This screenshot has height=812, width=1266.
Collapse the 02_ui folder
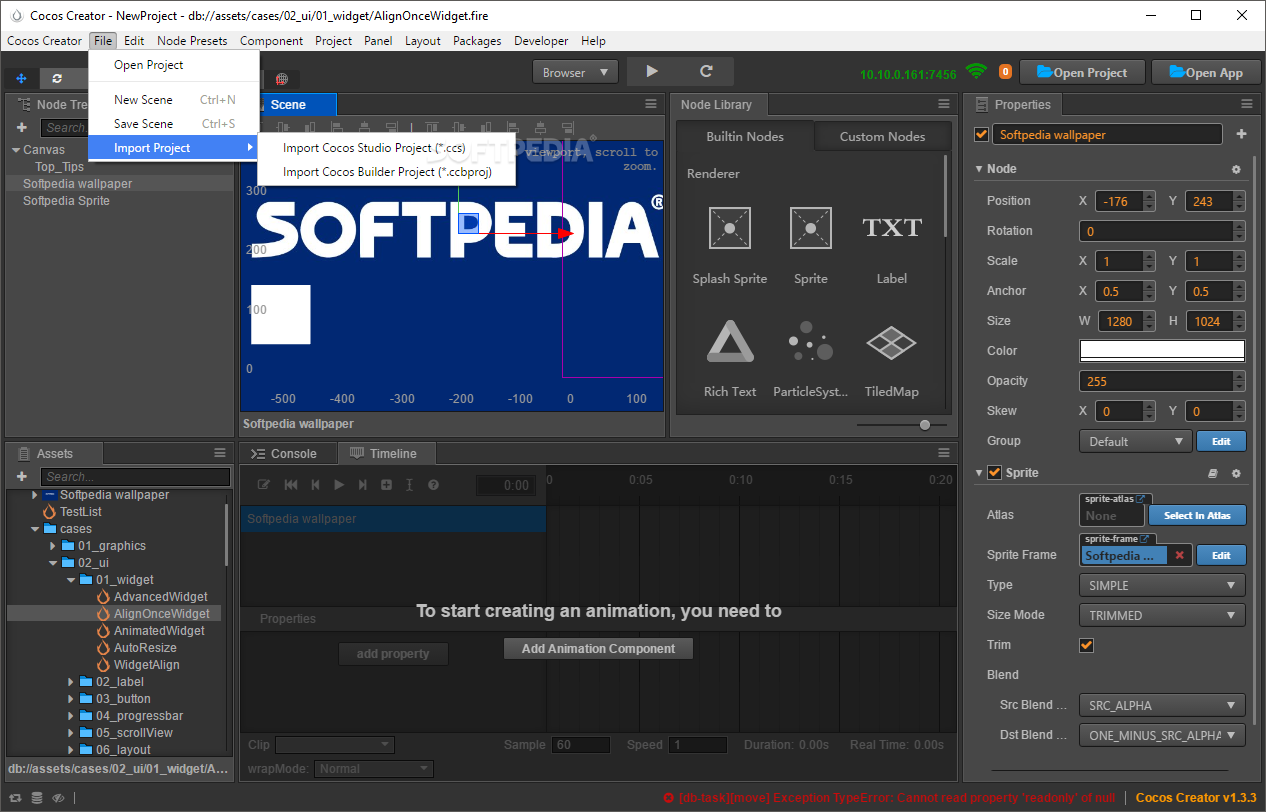(x=53, y=563)
